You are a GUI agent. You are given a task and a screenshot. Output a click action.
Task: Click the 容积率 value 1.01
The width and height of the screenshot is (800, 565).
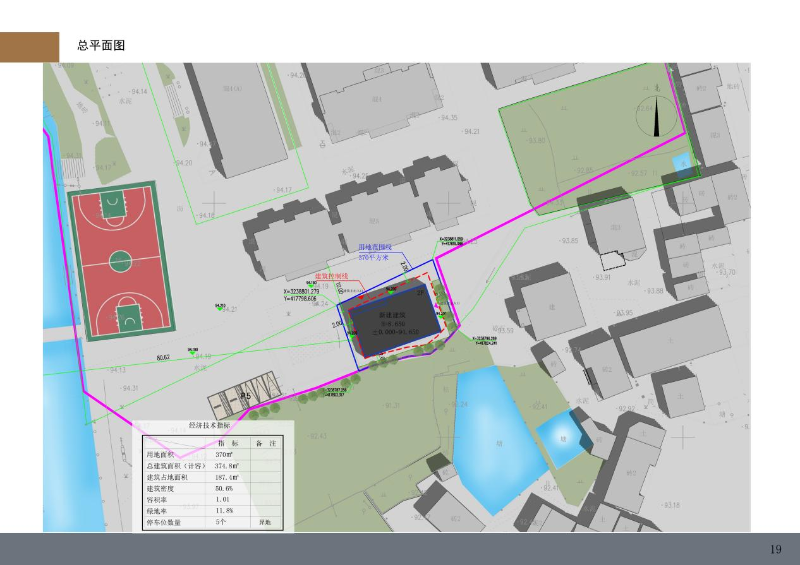pyautogui.click(x=223, y=497)
